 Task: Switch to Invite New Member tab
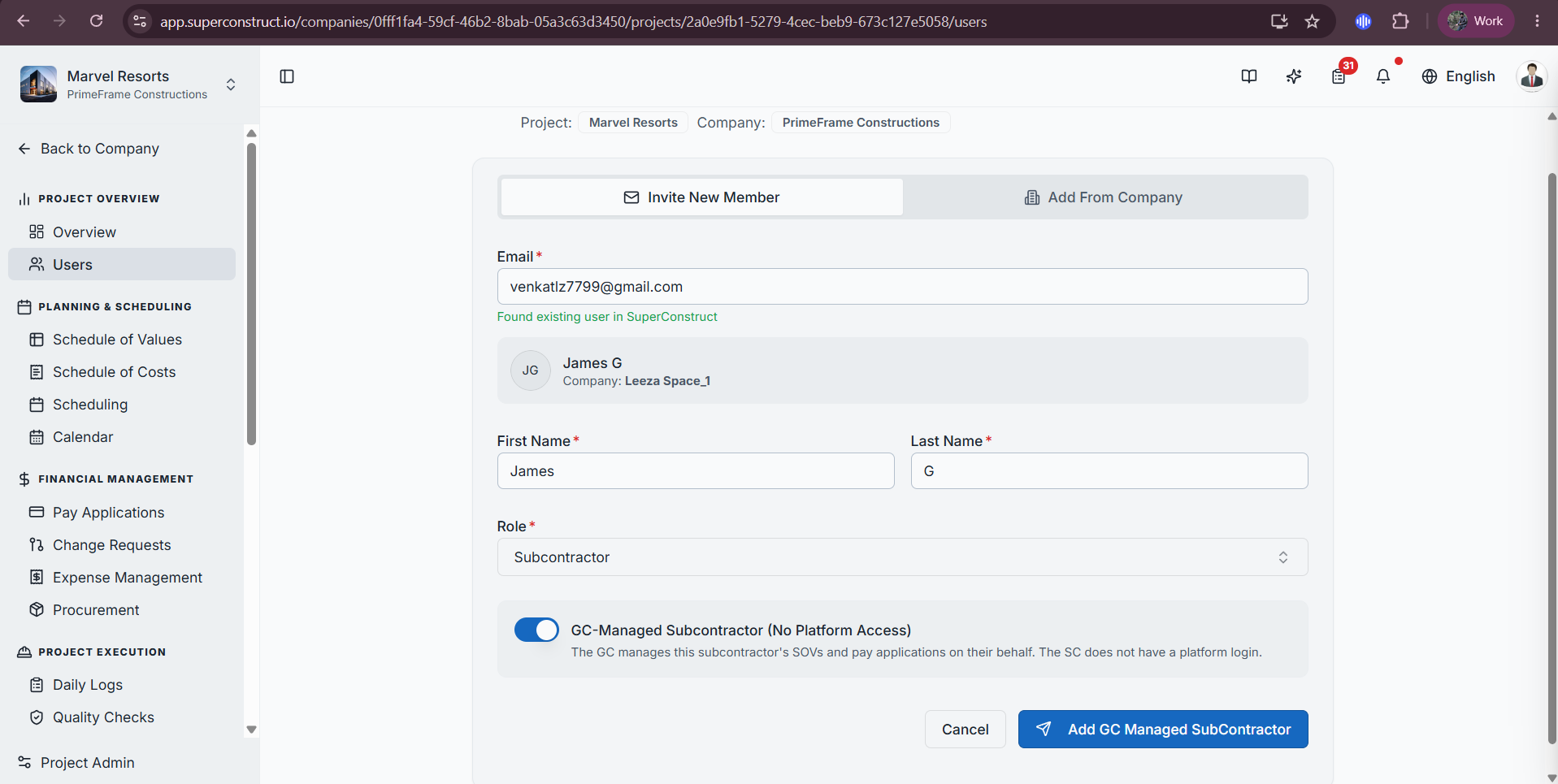click(701, 197)
